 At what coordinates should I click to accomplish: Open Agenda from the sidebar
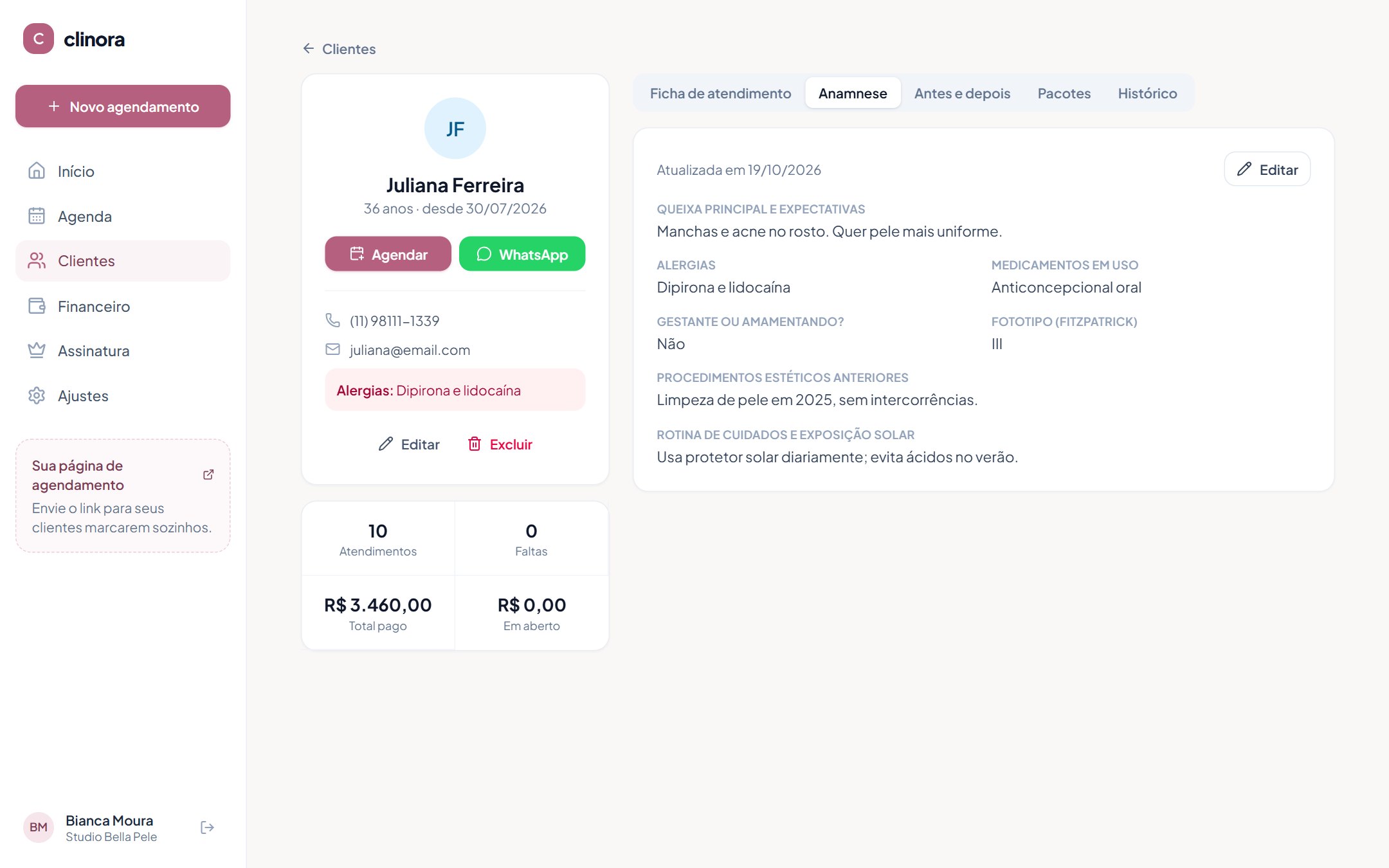click(x=123, y=216)
